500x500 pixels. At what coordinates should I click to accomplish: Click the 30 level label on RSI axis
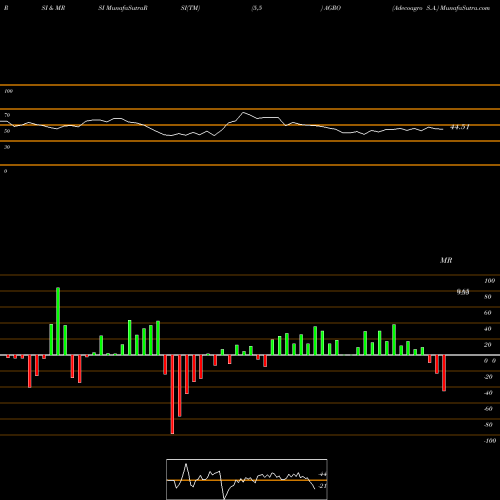[7, 147]
